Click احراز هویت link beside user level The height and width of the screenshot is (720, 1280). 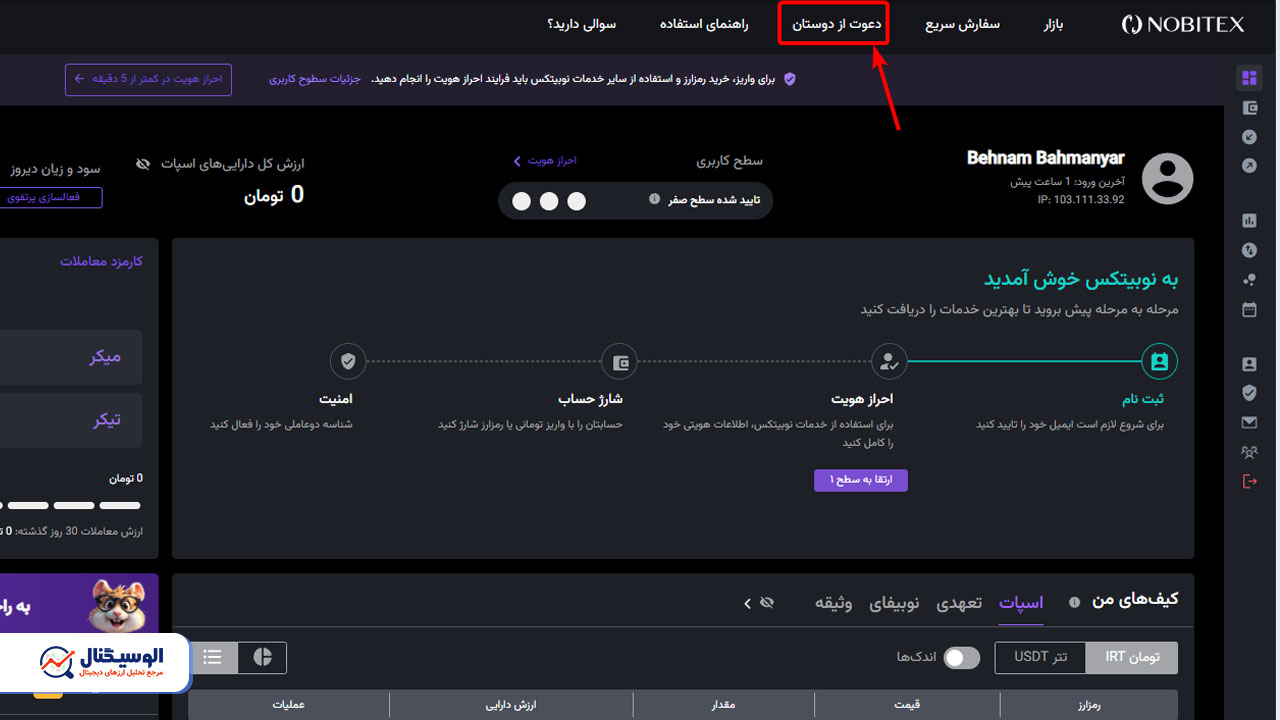click(x=545, y=161)
